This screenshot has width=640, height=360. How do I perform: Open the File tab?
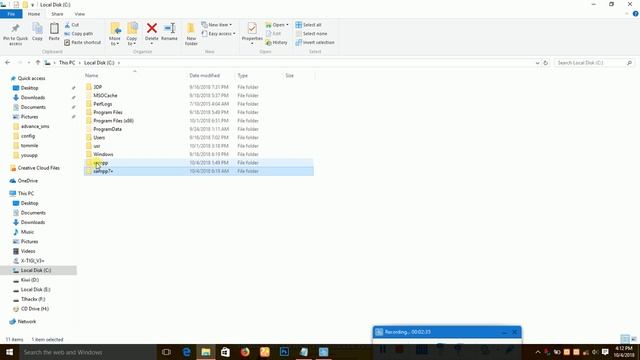coord(11,14)
